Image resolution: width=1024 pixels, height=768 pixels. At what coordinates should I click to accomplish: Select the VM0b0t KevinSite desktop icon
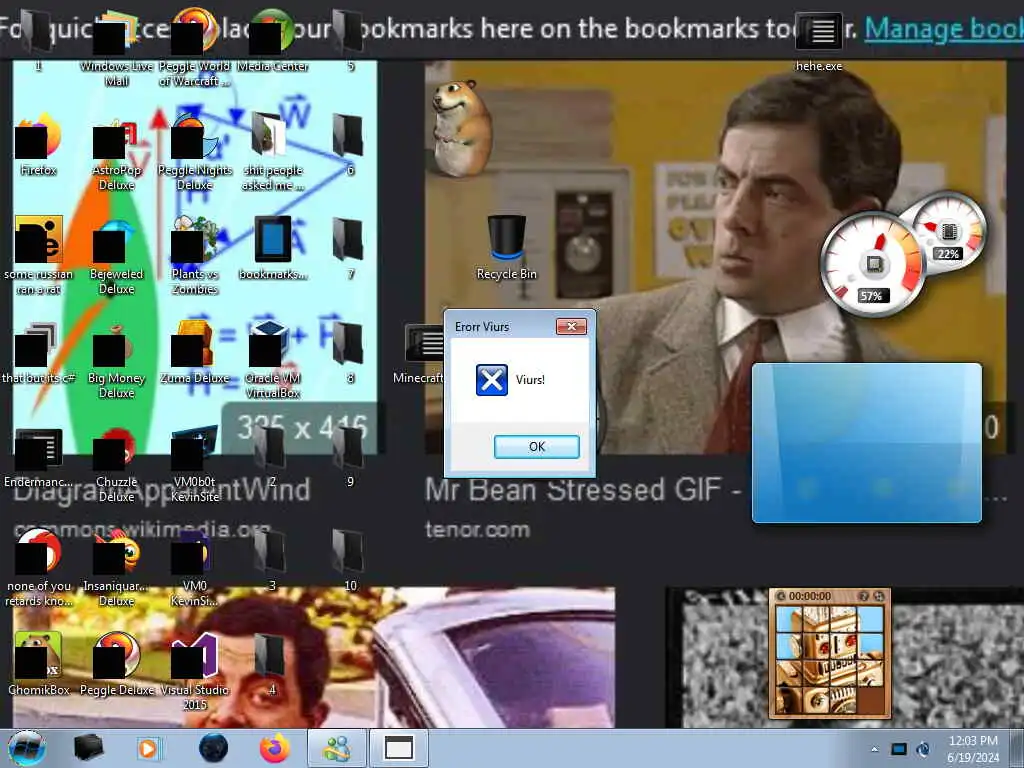point(195,464)
